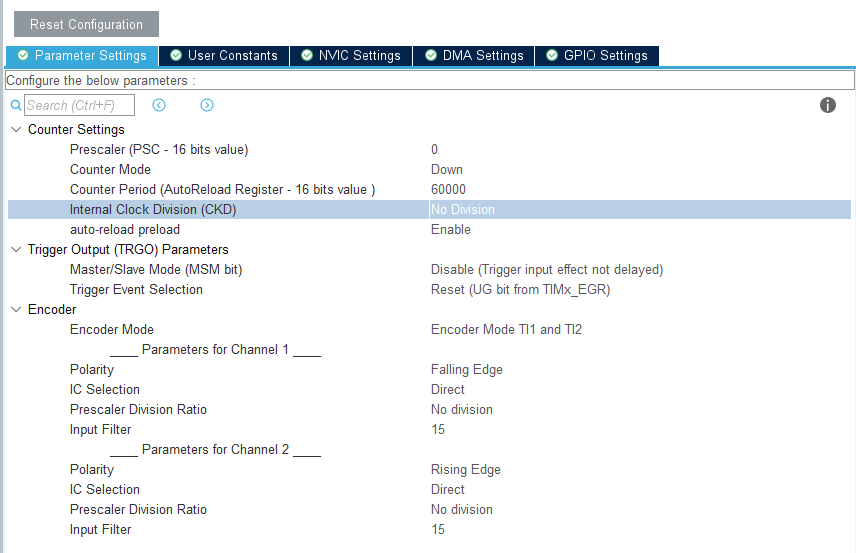
Task: Go to previous search result arrow
Action: point(159,105)
